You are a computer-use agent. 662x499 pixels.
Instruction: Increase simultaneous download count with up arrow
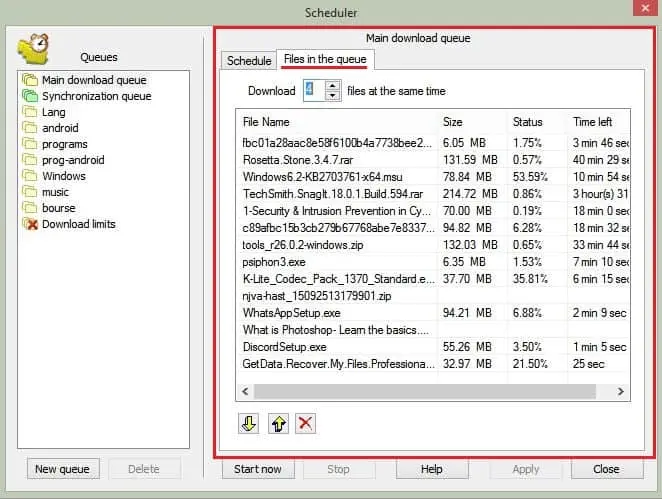(x=334, y=86)
